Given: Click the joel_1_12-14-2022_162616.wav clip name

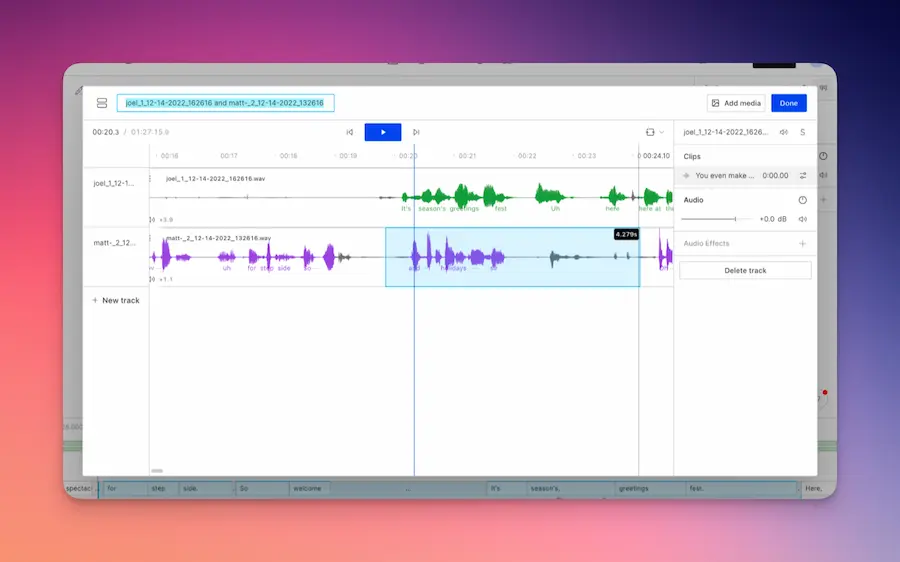Looking at the screenshot, I should click(x=215, y=179).
